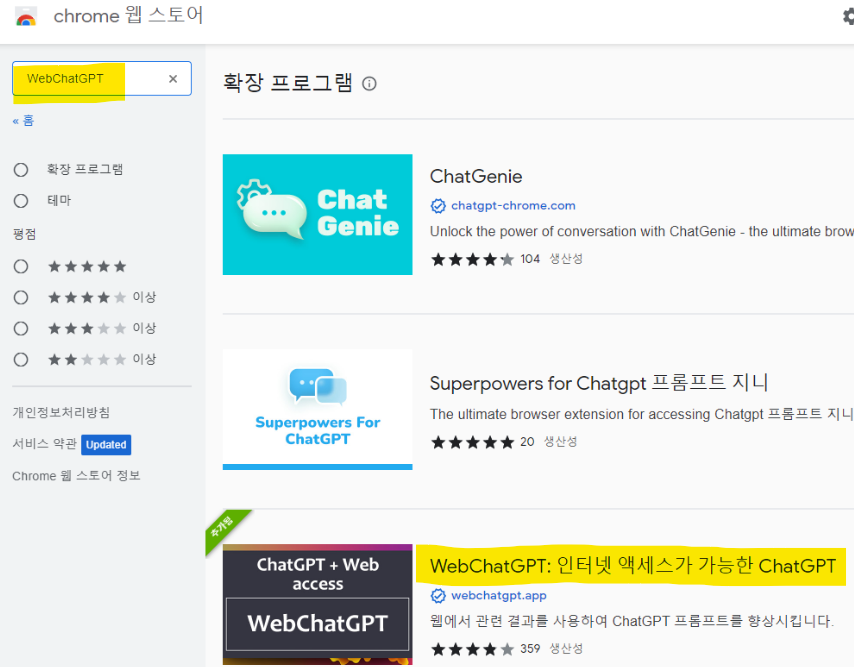Open the WebChatGPT extension thumbnail
The height and width of the screenshot is (667, 854).
[318, 604]
